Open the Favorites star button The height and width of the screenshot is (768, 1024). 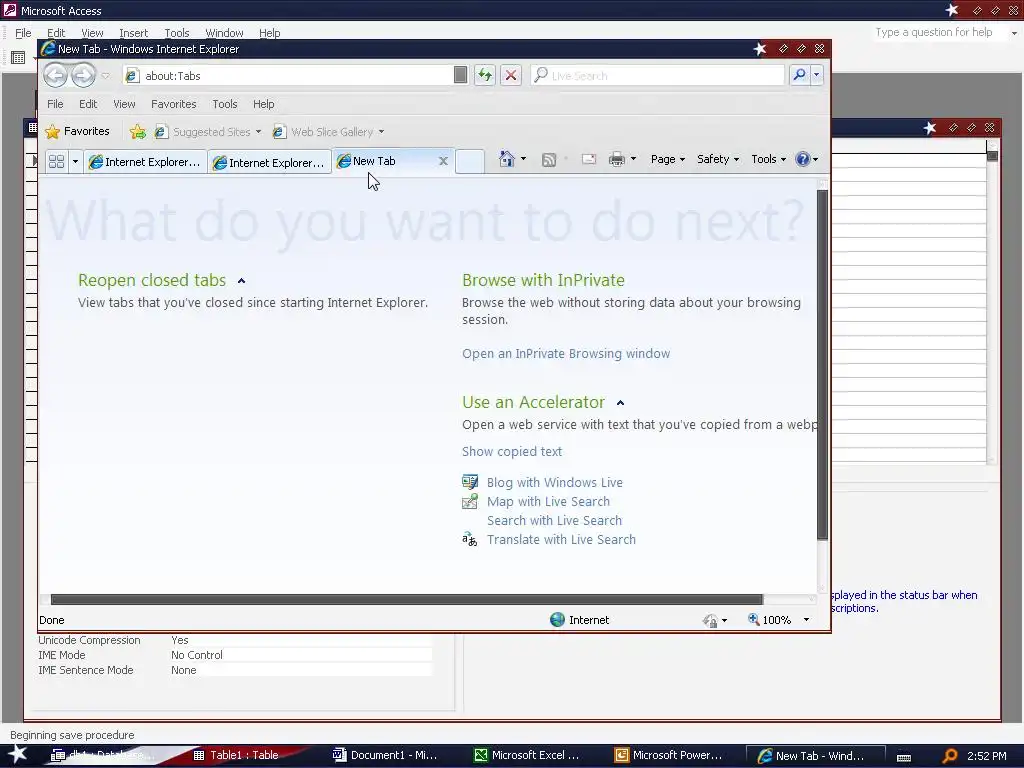point(77,131)
